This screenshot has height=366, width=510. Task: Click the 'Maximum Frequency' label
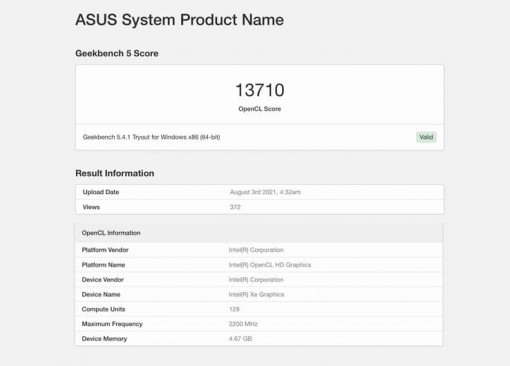point(112,324)
